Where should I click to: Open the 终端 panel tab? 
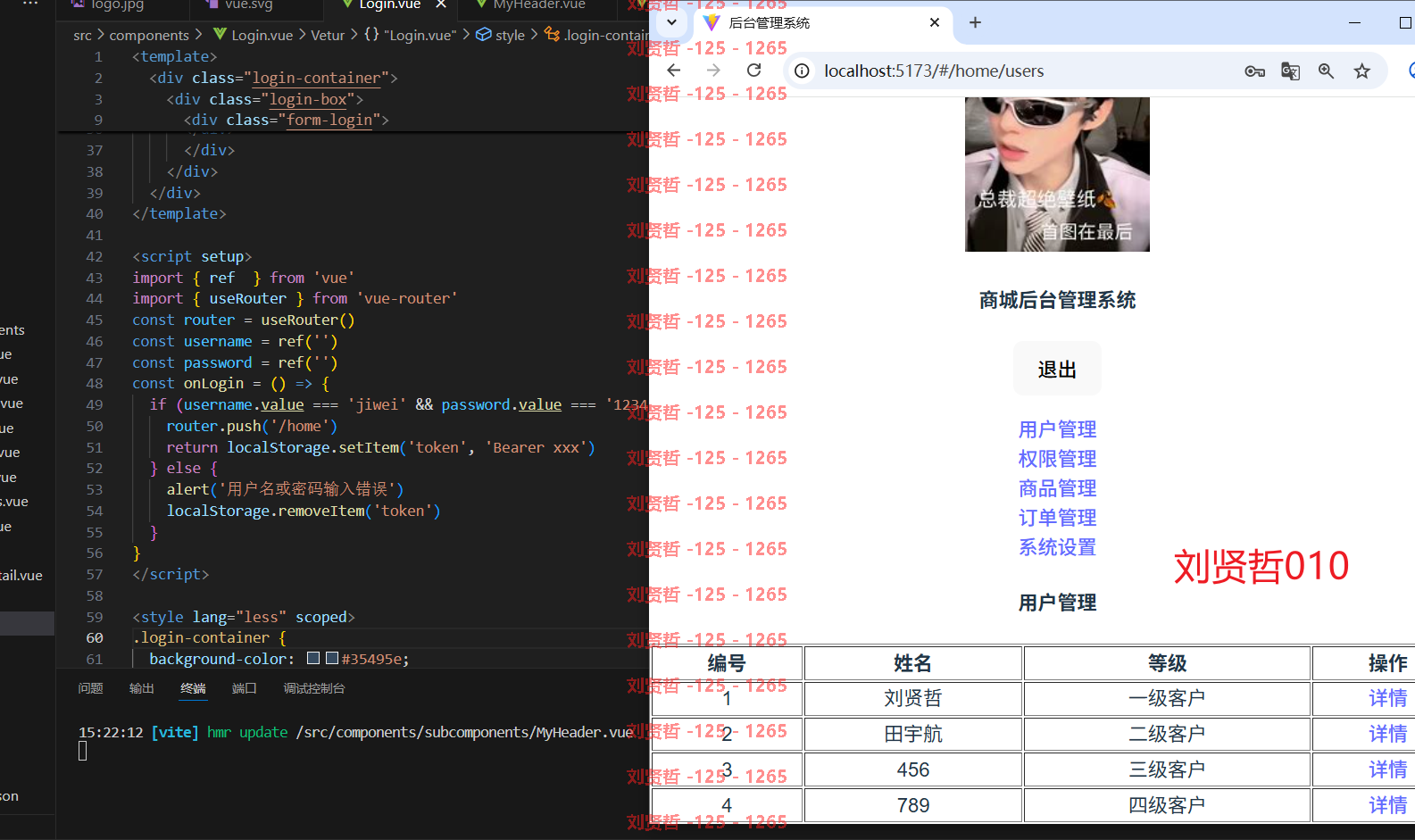click(x=193, y=688)
